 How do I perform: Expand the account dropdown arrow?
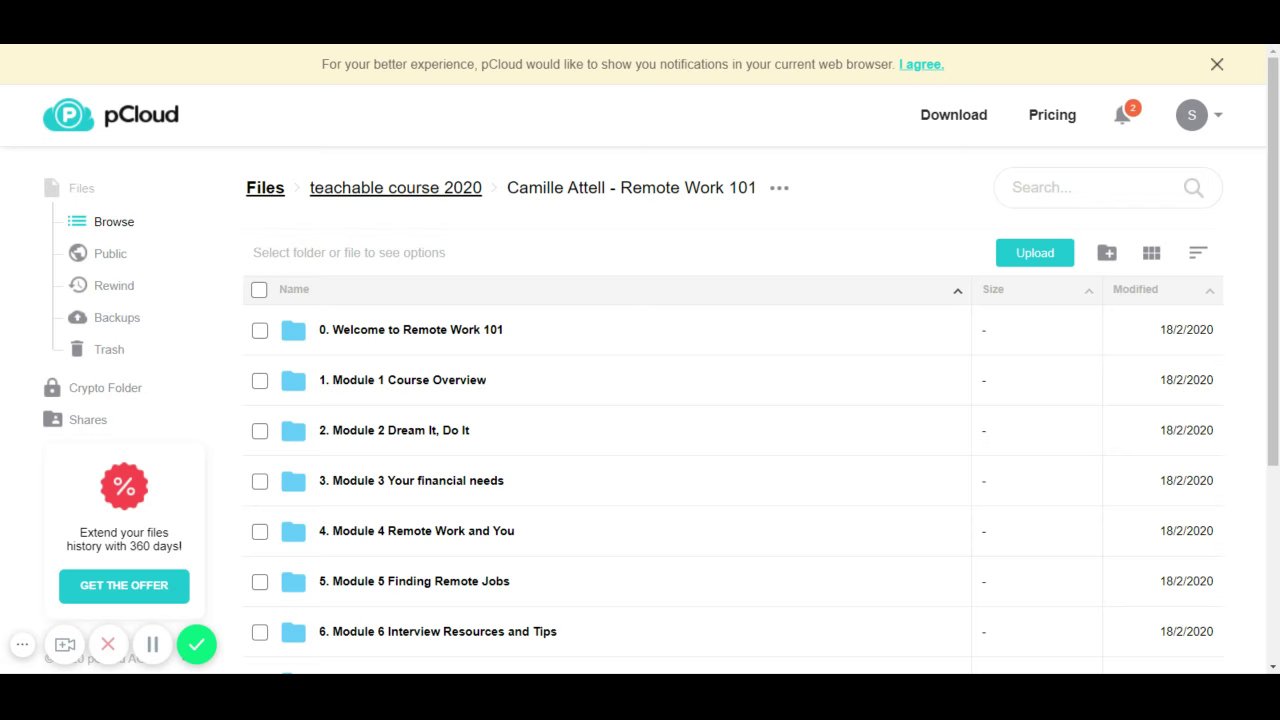[1218, 115]
